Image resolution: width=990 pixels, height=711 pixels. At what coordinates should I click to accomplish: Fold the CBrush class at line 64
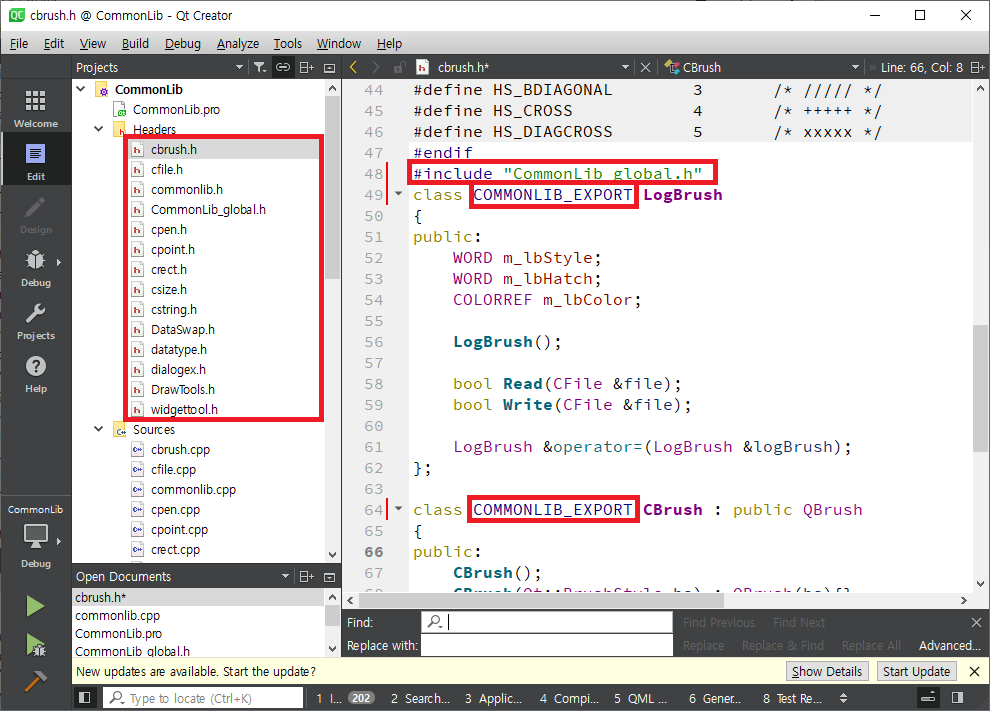coord(398,508)
